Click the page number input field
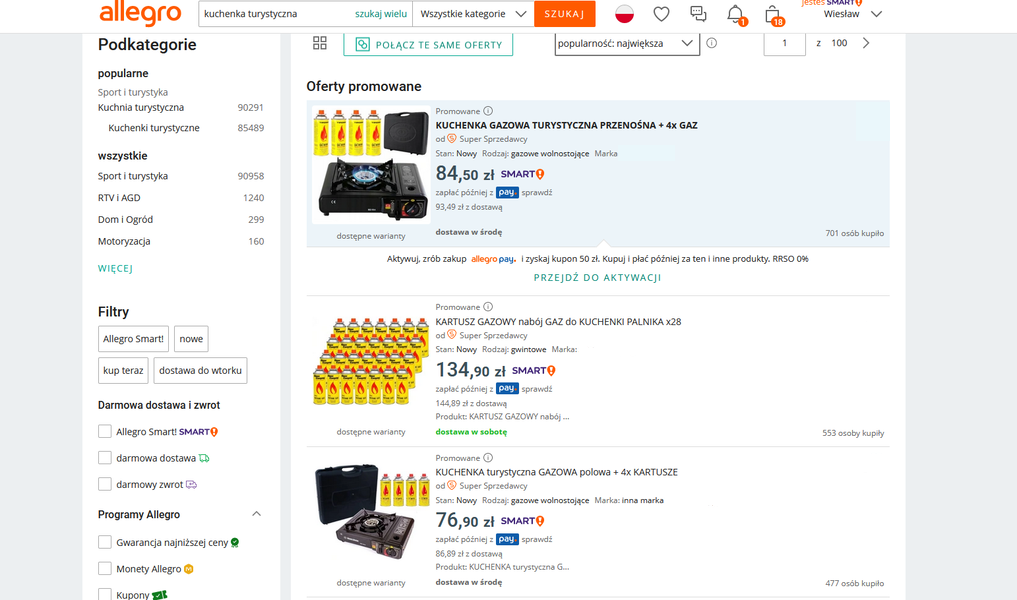Image resolution: width=1017 pixels, height=600 pixels. 785,43
